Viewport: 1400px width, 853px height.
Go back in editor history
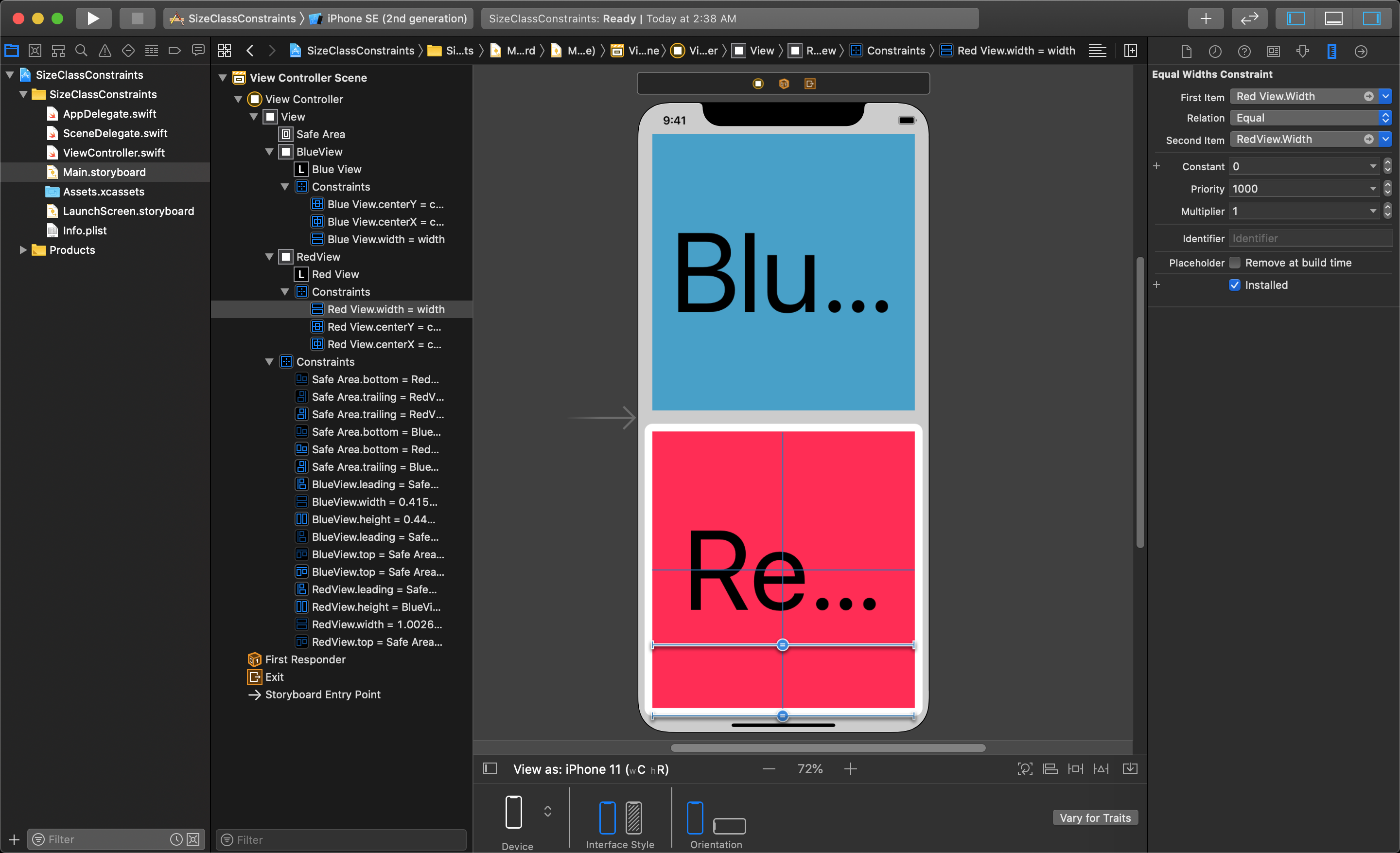(250, 51)
